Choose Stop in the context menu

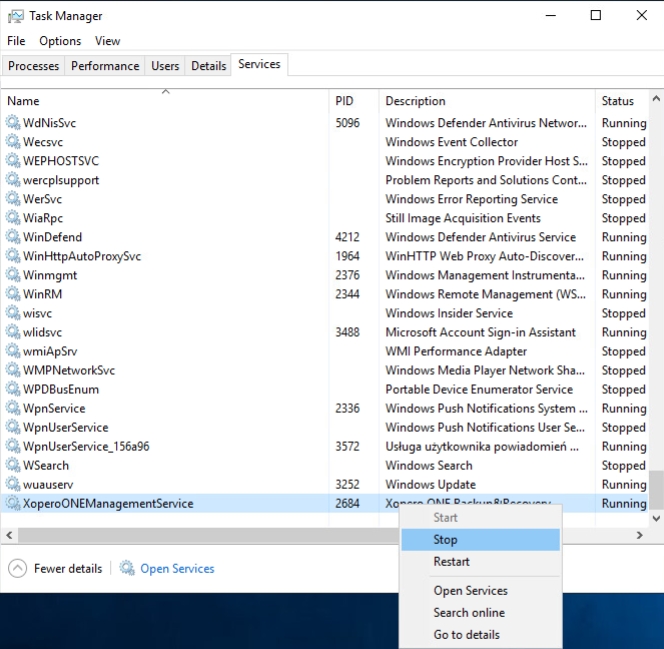[446, 540]
